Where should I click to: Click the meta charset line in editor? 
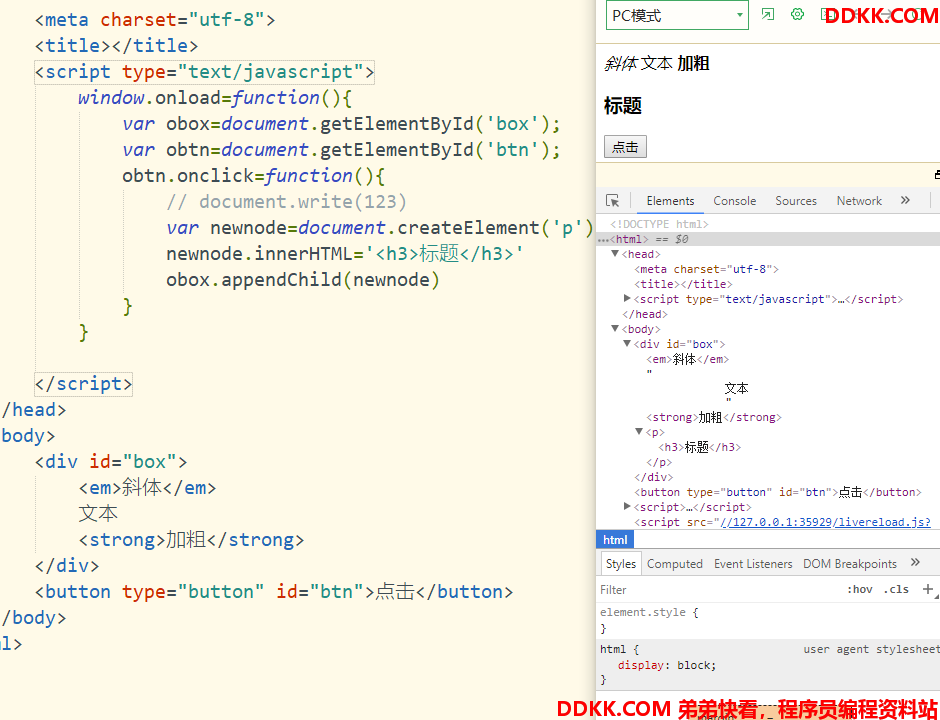155,20
